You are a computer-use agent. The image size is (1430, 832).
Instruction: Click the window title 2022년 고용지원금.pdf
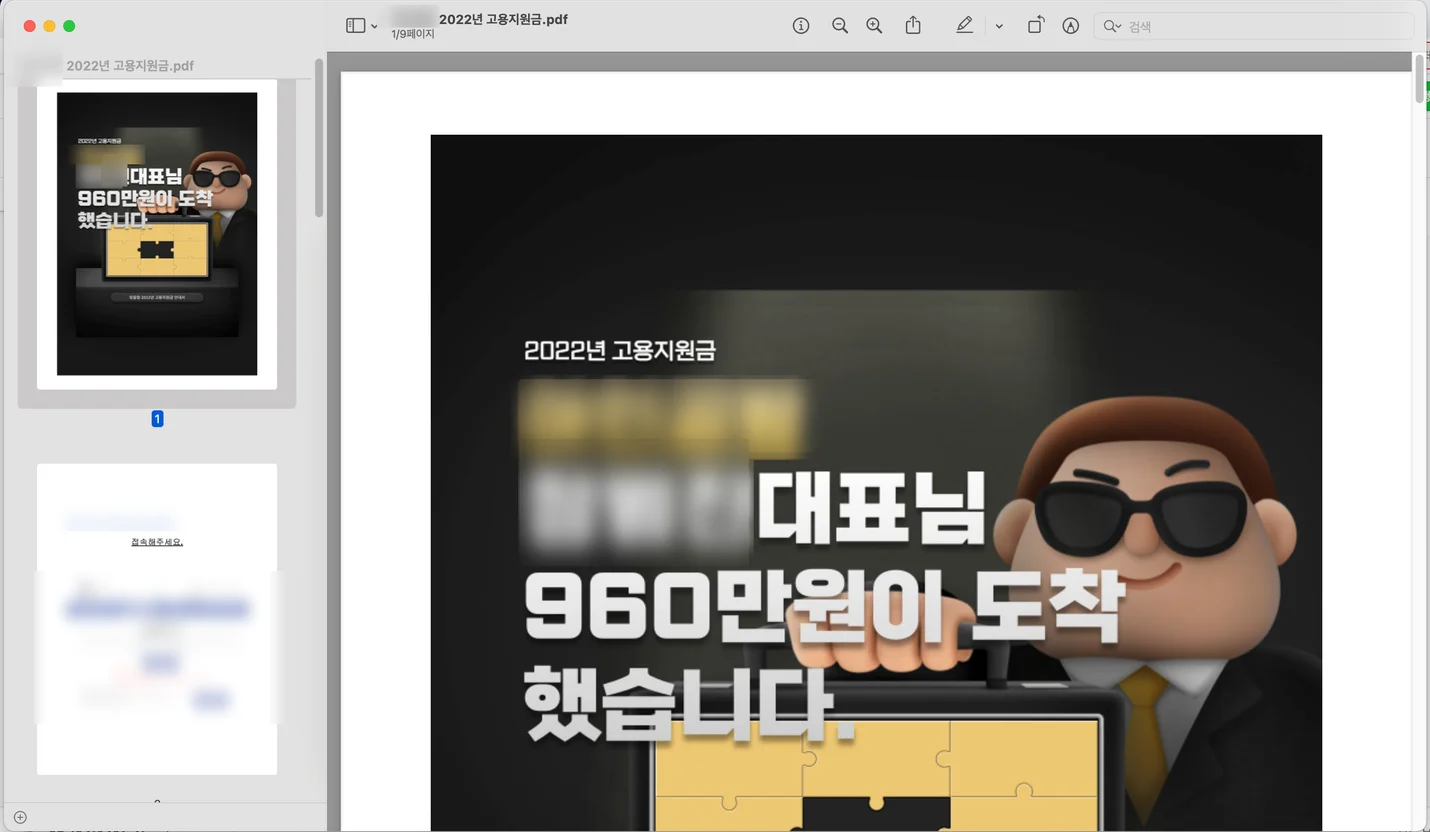(503, 19)
